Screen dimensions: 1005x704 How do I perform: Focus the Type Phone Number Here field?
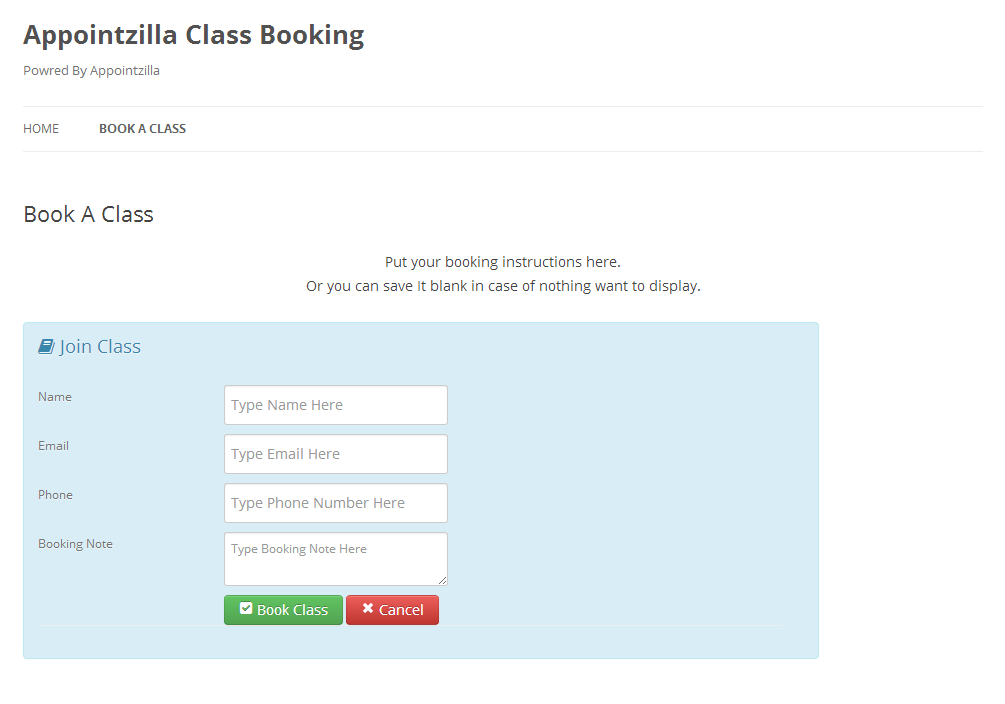[336, 503]
